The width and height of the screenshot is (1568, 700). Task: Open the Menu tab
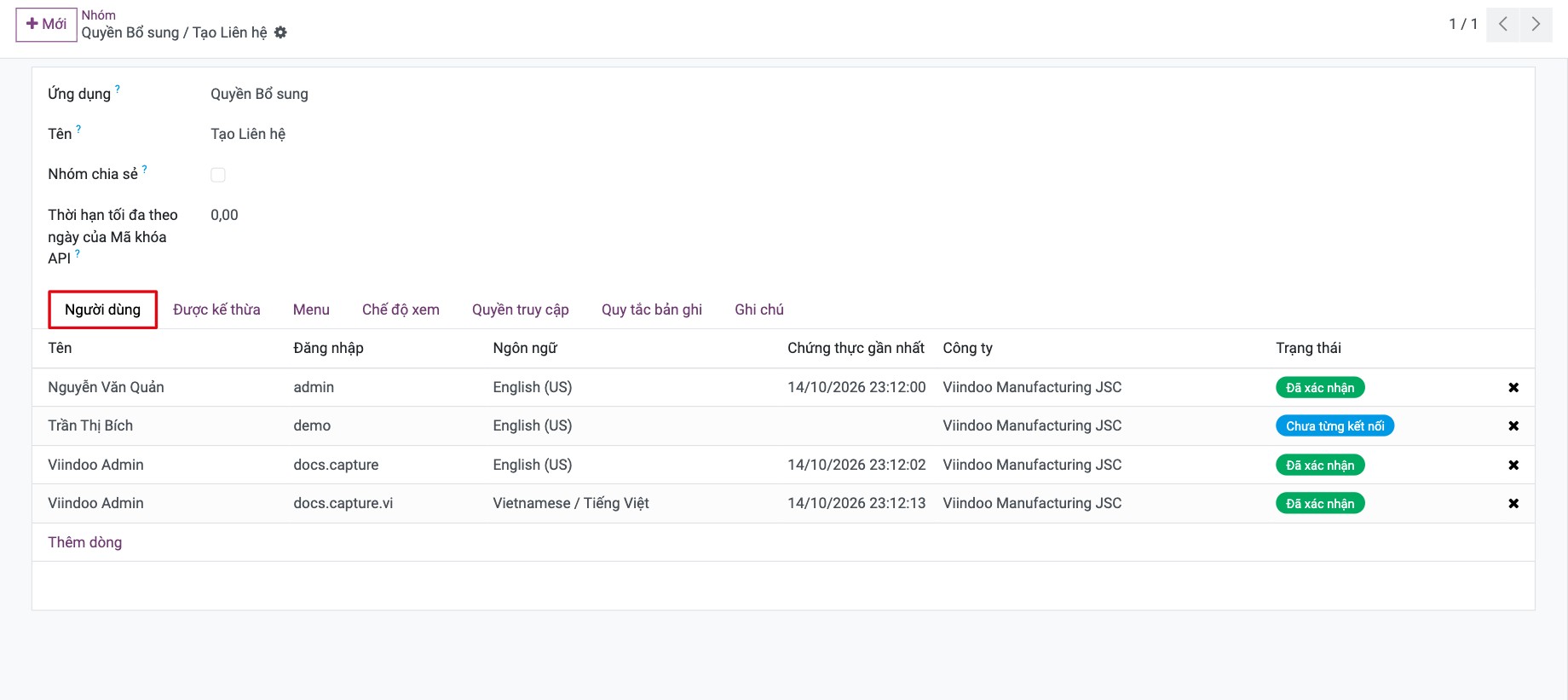(x=311, y=310)
